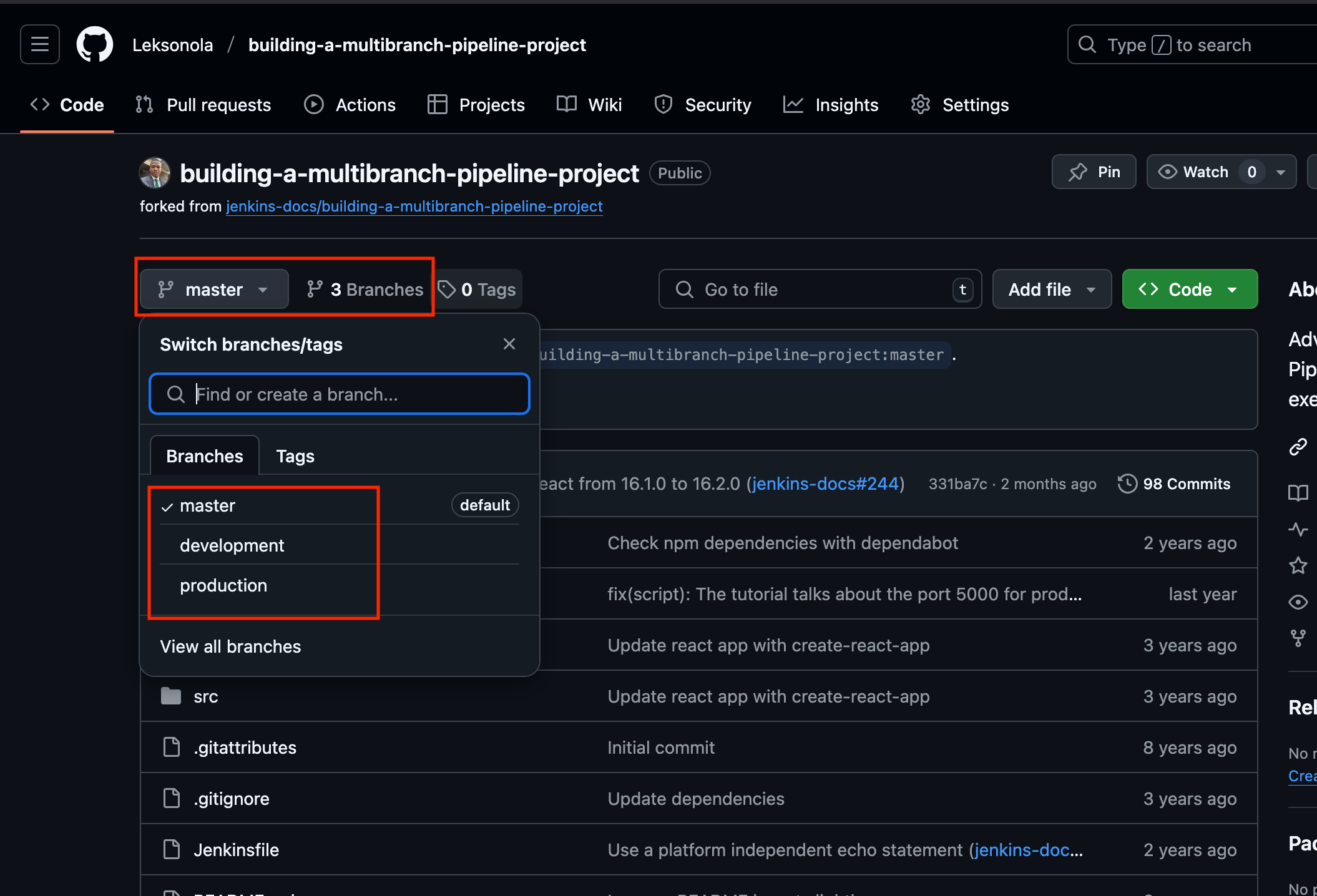The image size is (1317, 896).
Task: Select the Tags tab in the popup
Action: (295, 456)
